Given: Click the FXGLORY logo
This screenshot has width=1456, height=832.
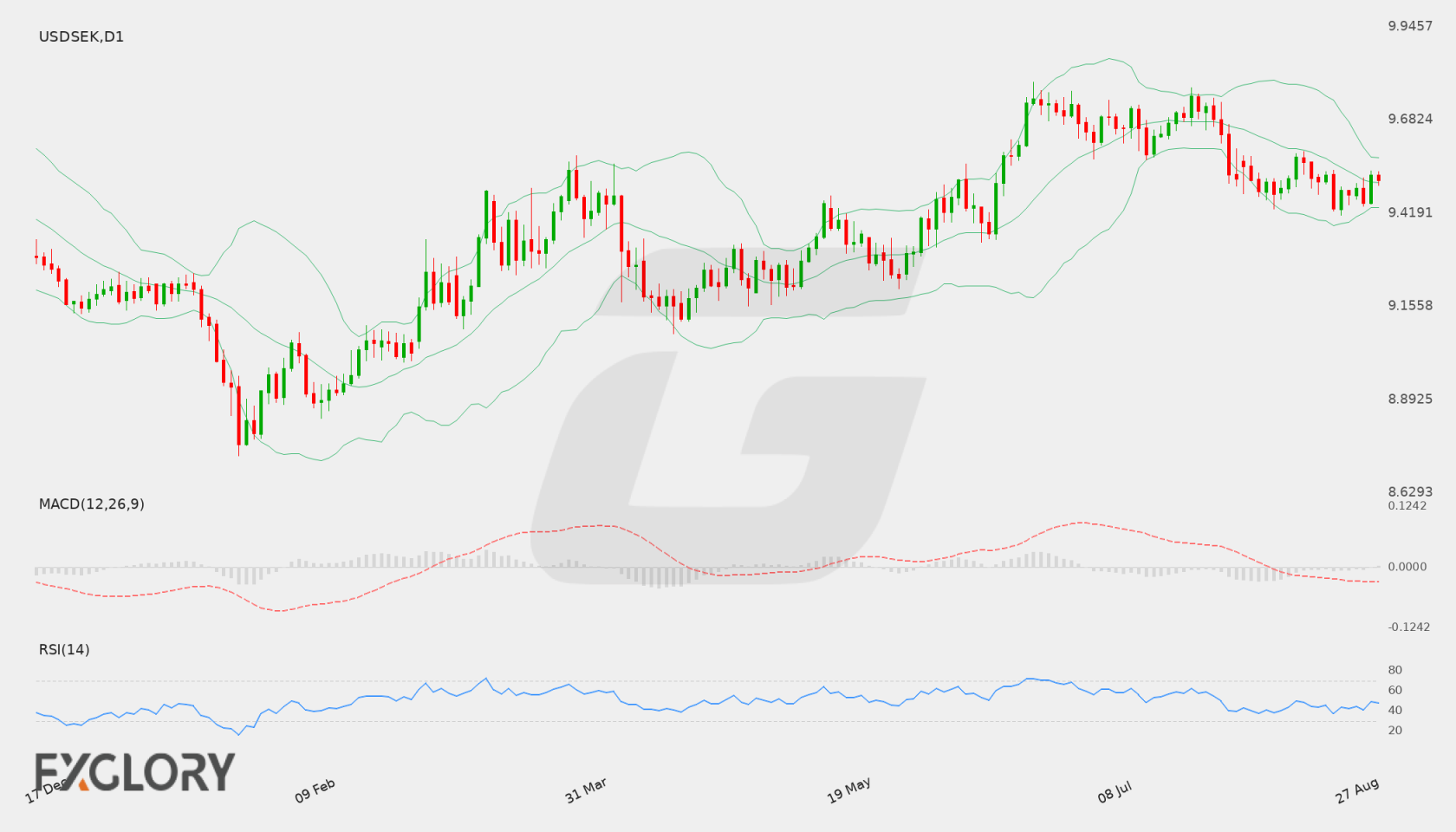Looking at the screenshot, I should point(134,771).
